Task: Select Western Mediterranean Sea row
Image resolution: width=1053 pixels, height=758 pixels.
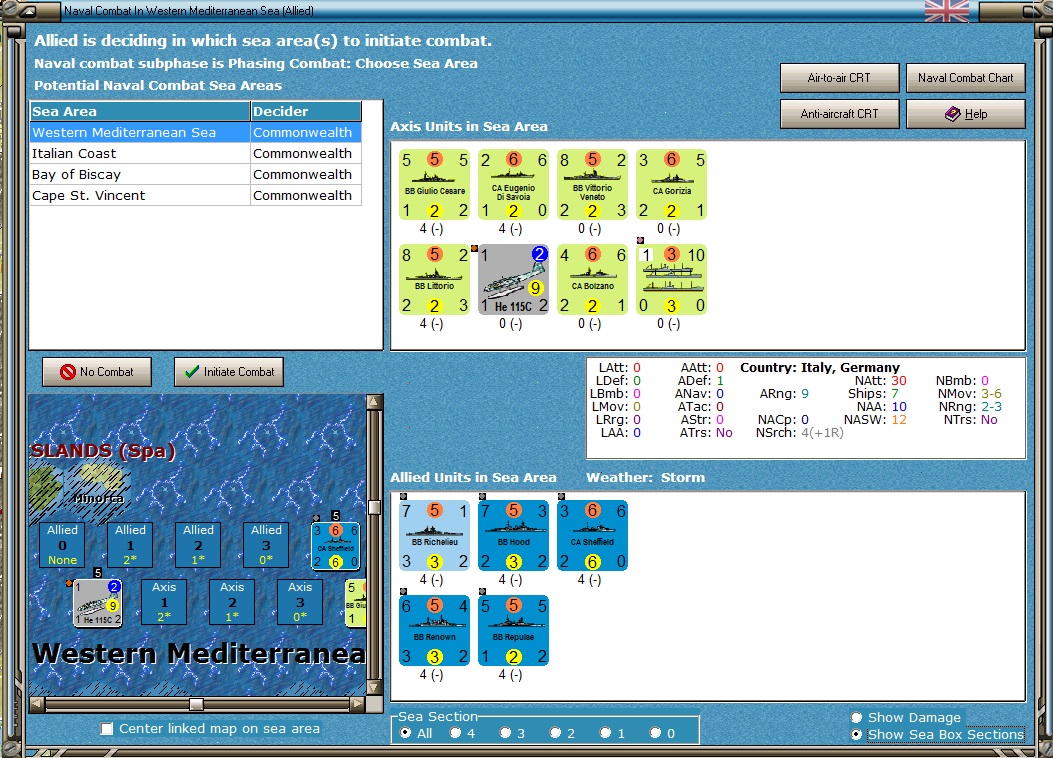Action: [x=195, y=132]
